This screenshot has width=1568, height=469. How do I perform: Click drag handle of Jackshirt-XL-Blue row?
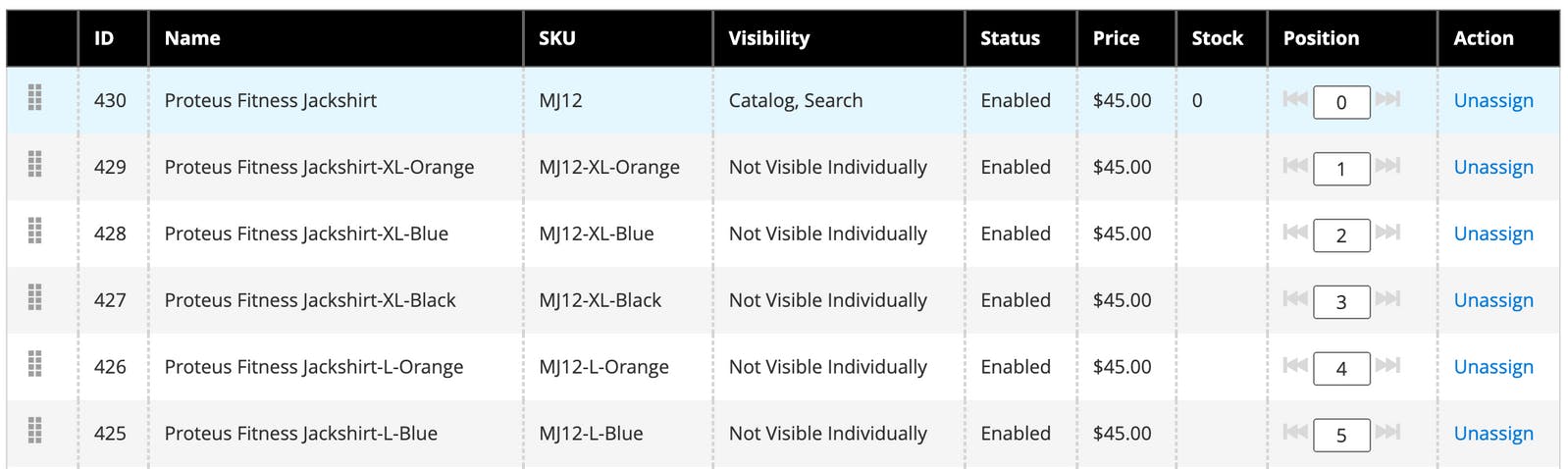(x=35, y=231)
